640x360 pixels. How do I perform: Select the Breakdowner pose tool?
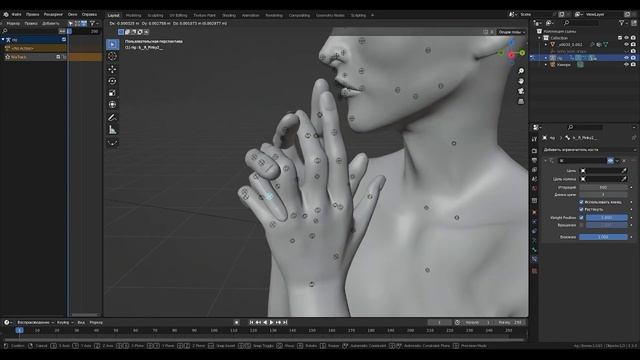point(112,143)
